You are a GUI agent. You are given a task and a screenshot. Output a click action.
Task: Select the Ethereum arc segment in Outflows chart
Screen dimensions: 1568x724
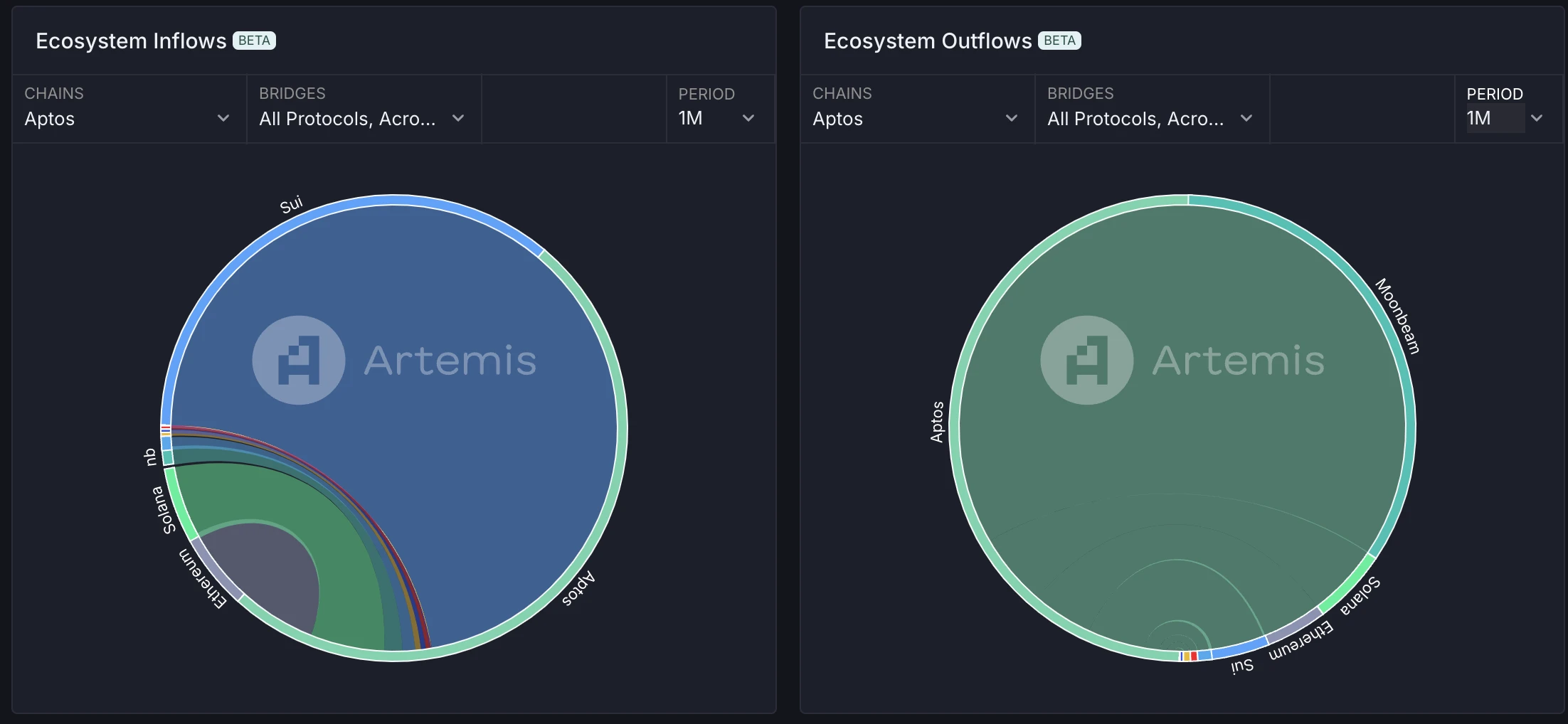[1293, 623]
